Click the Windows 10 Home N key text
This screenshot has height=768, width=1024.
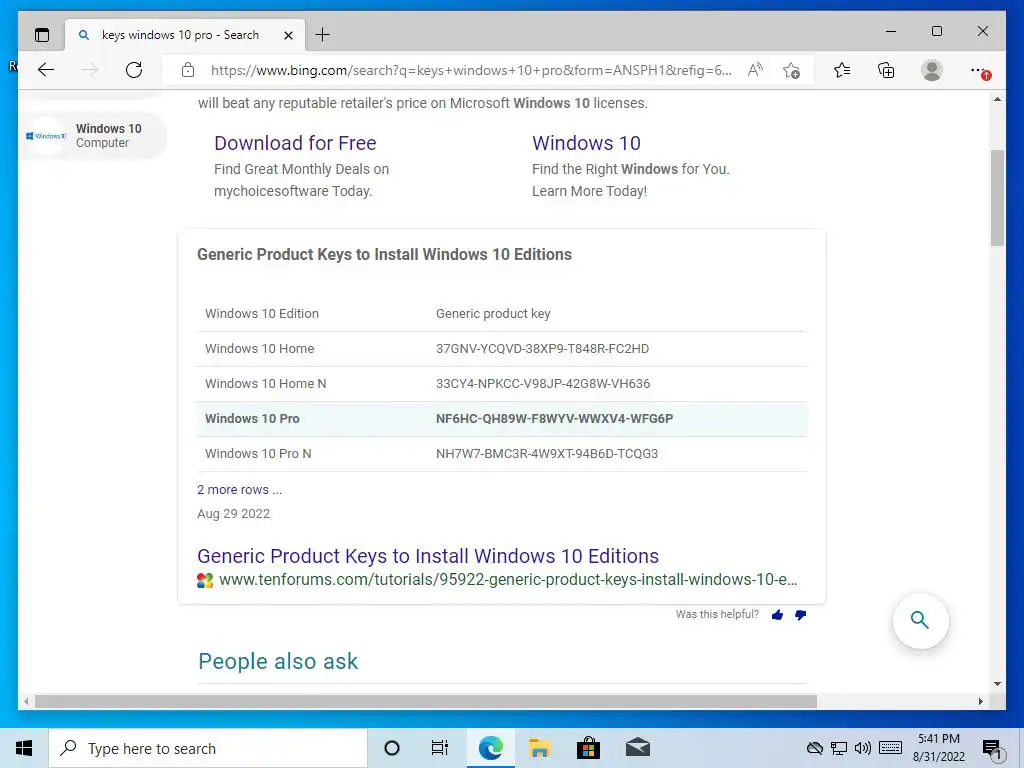(x=543, y=384)
